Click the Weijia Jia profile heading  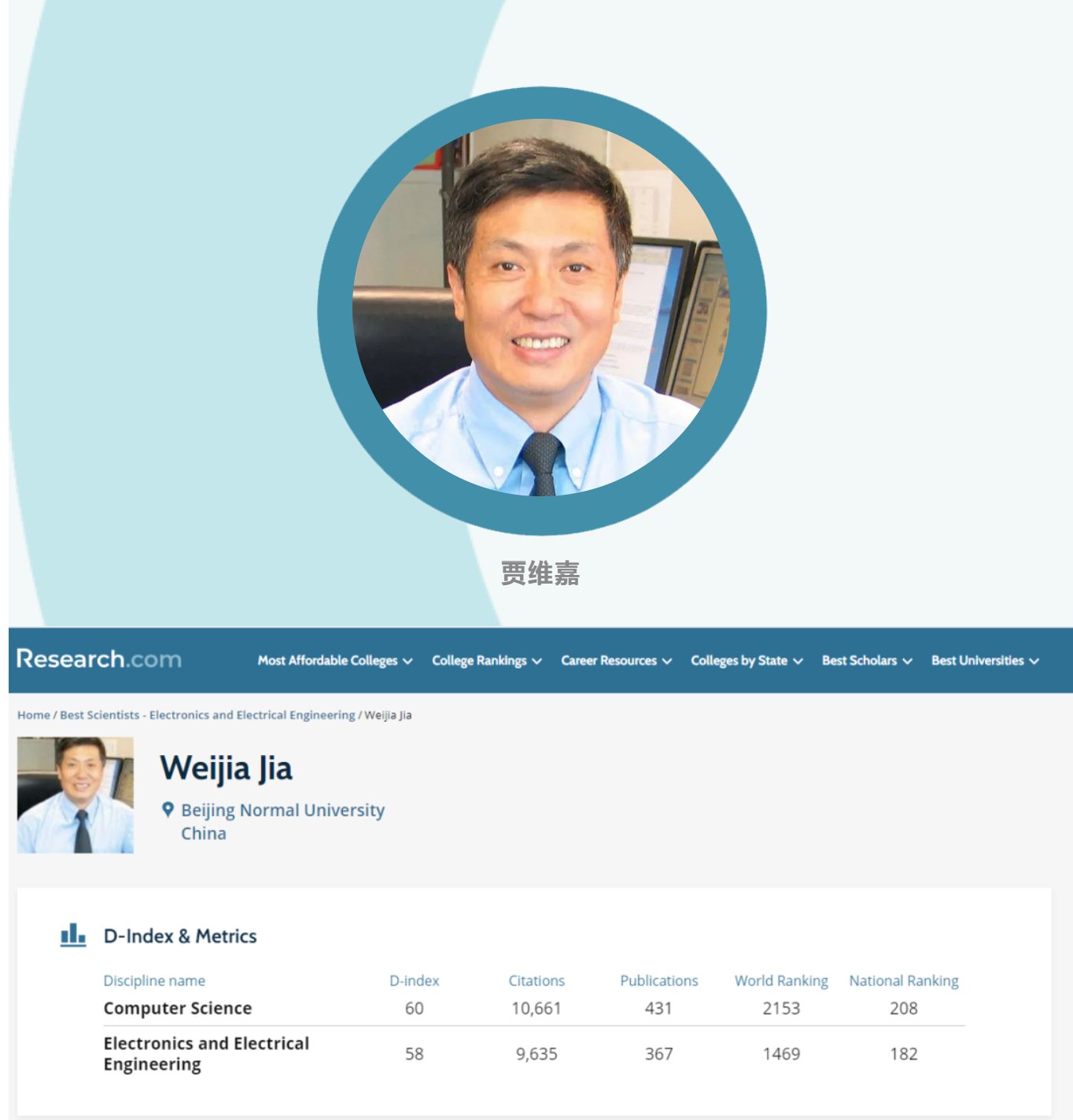(227, 768)
